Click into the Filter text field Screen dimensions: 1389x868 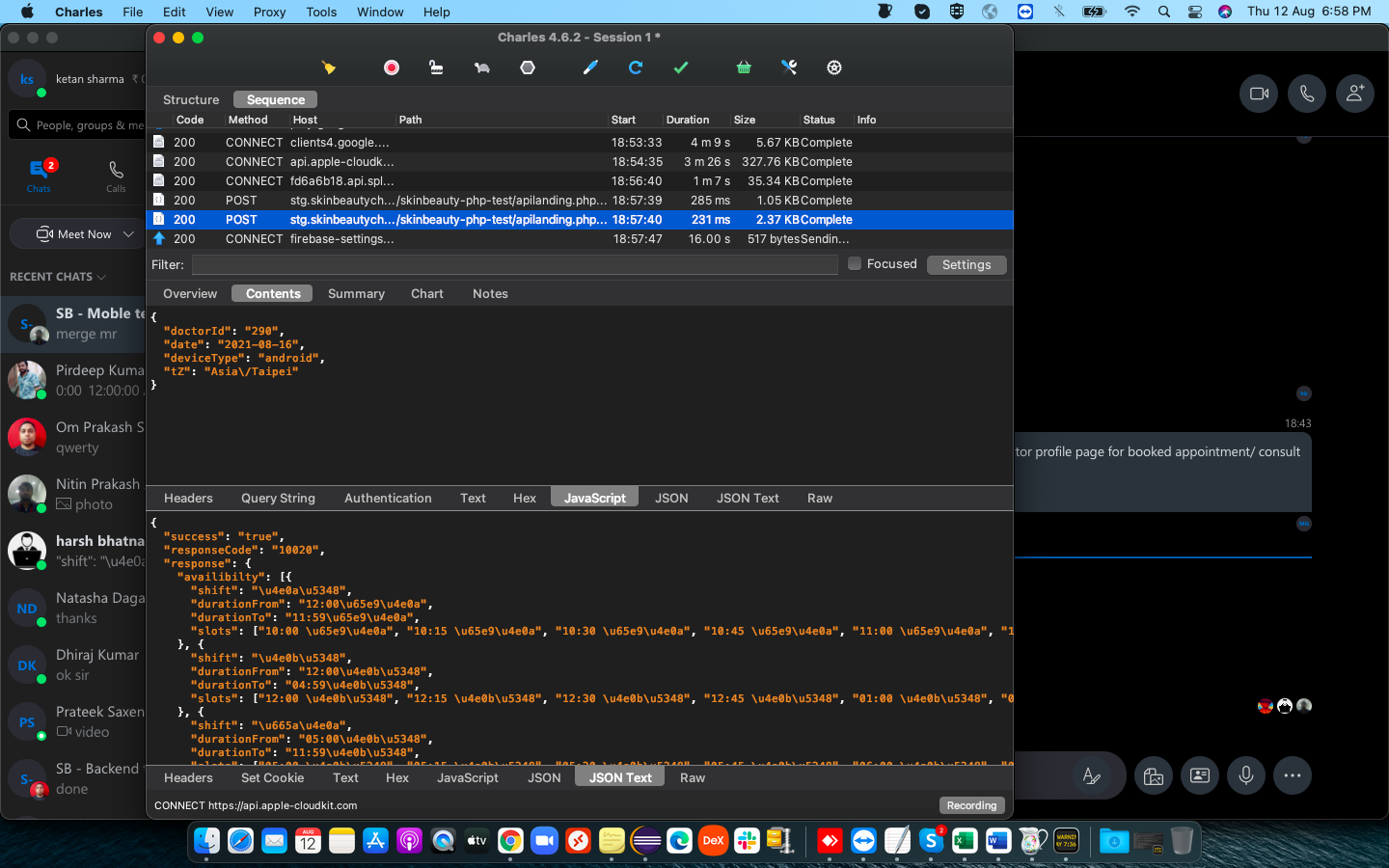click(x=515, y=264)
